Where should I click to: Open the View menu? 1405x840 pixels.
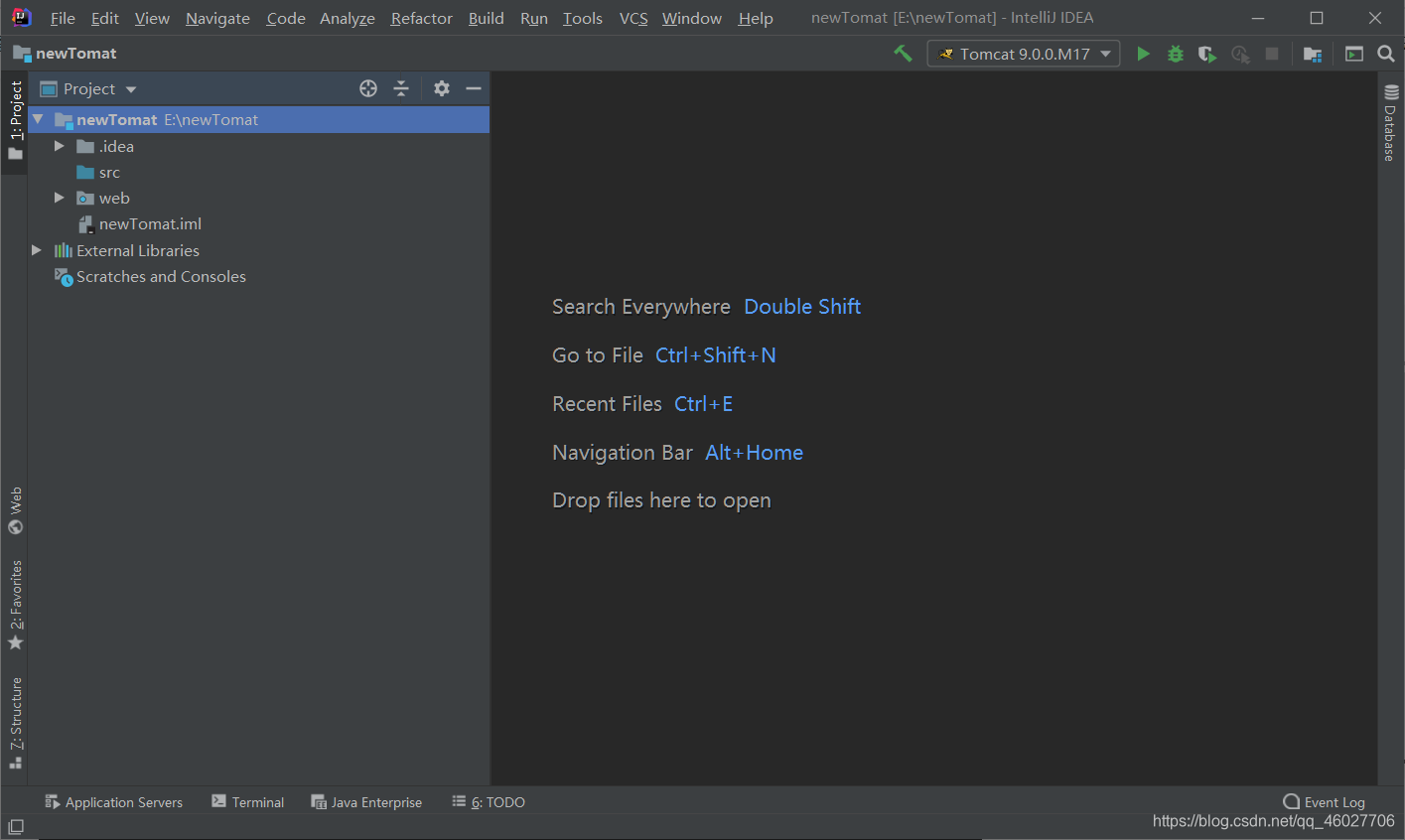[152, 18]
